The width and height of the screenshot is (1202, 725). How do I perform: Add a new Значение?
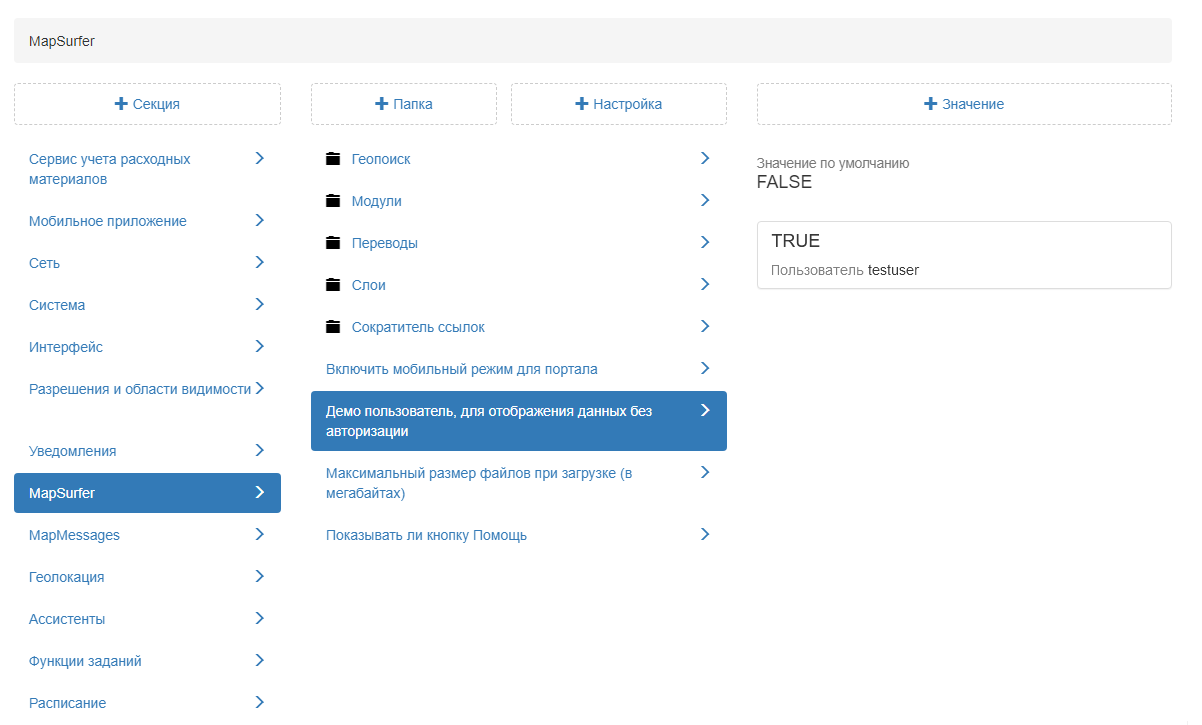pyautogui.click(x=964, y=104)
